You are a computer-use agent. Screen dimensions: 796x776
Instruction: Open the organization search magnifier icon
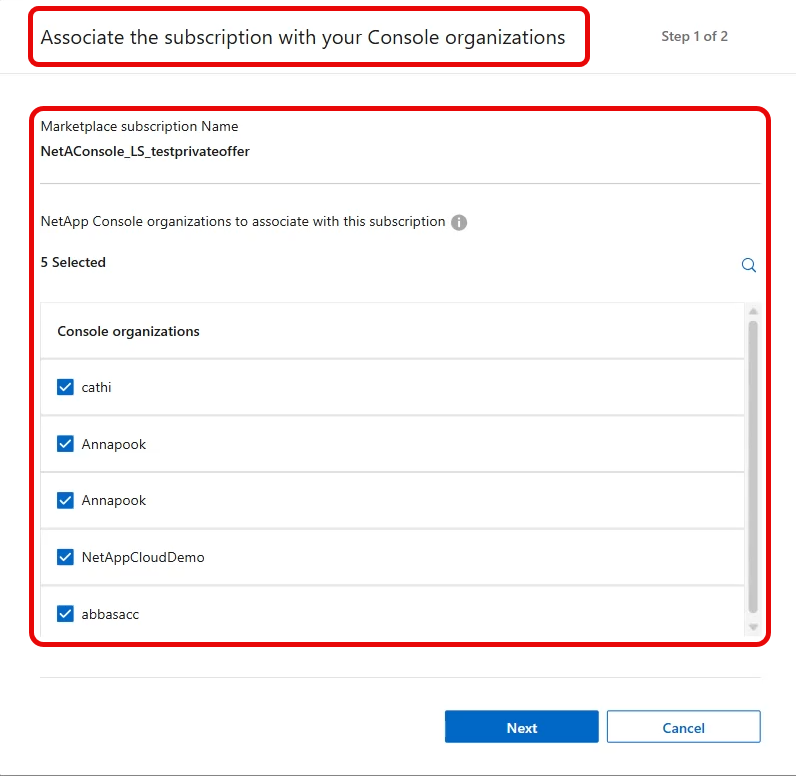pos(748,265)
